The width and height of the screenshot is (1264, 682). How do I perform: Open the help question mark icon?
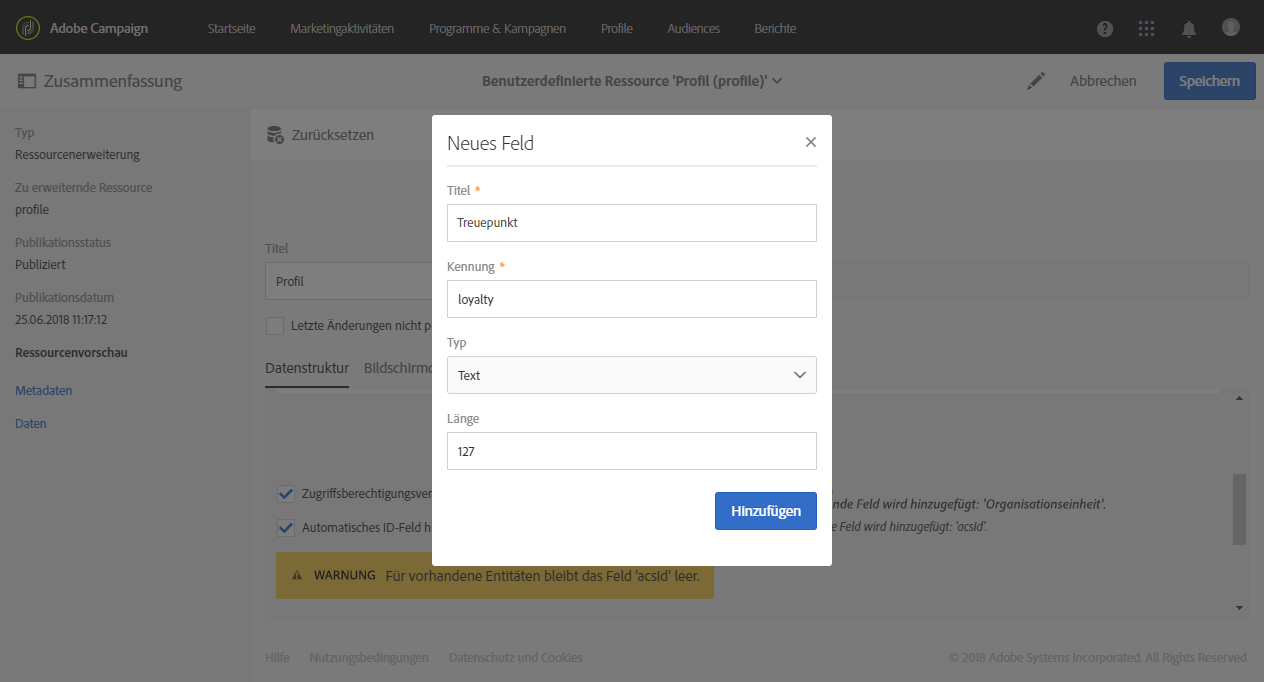click(x=1105, y=28)
